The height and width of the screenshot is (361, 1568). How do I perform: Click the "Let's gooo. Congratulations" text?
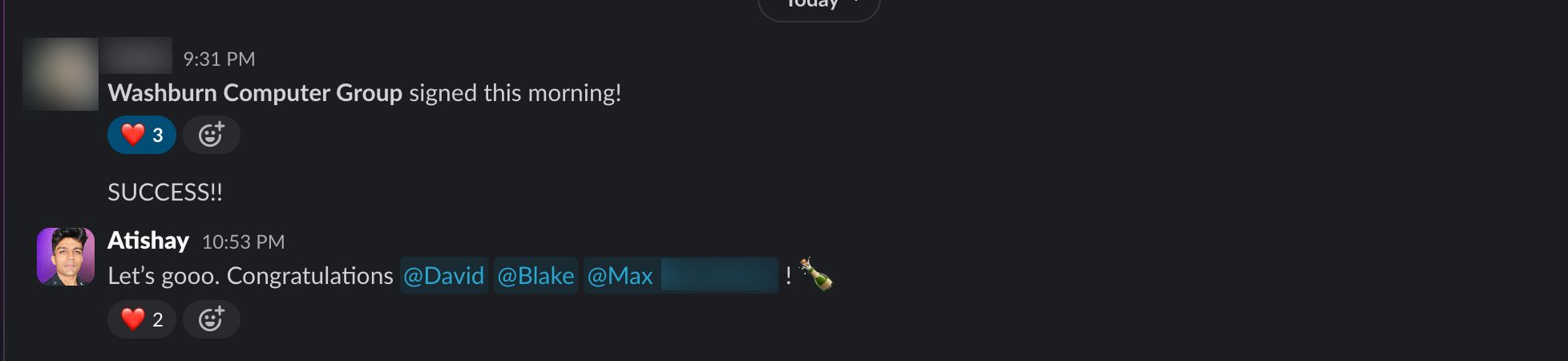point(250,276)
